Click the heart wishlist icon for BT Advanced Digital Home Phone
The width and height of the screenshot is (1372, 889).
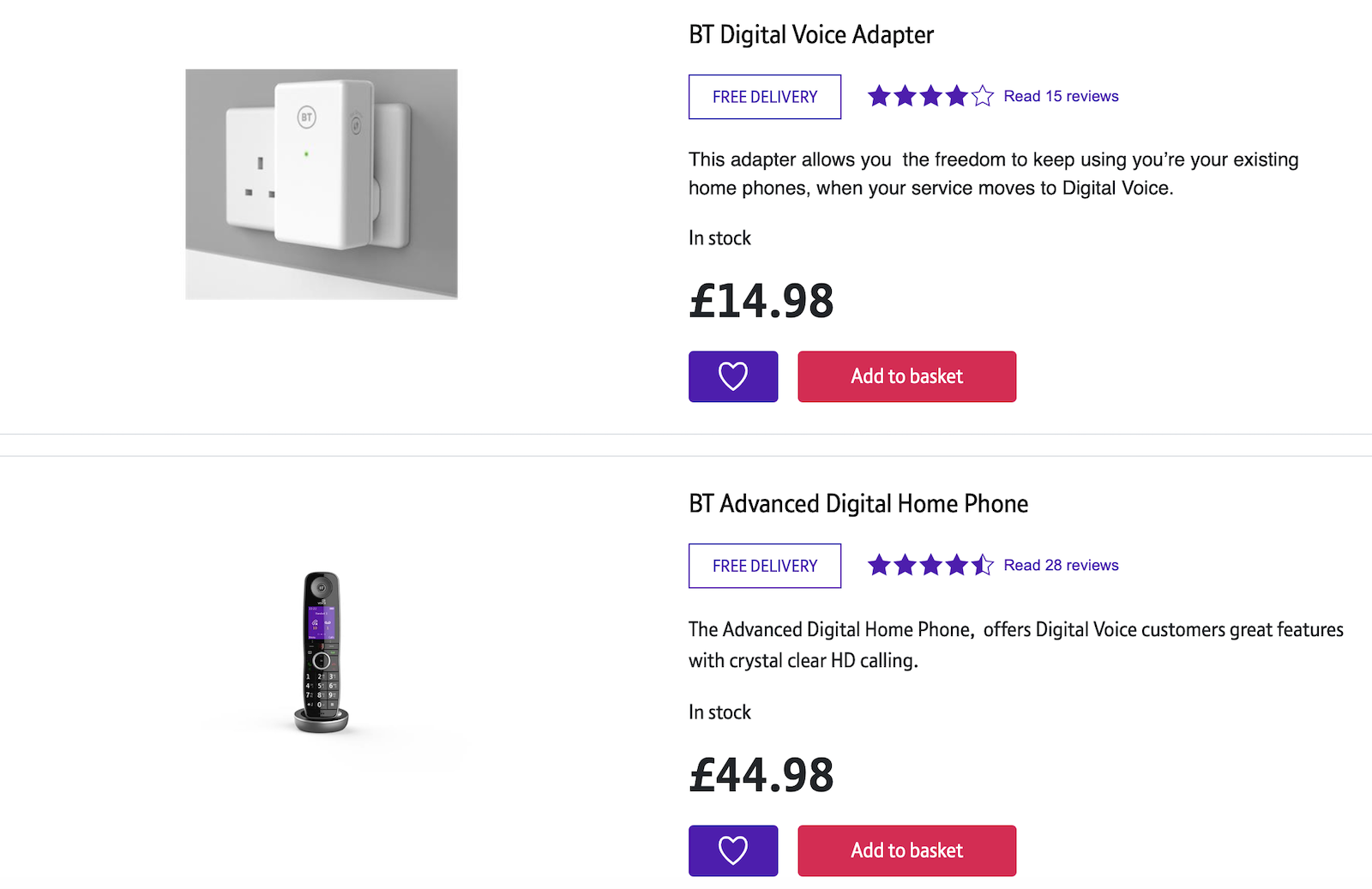(732, 850)
